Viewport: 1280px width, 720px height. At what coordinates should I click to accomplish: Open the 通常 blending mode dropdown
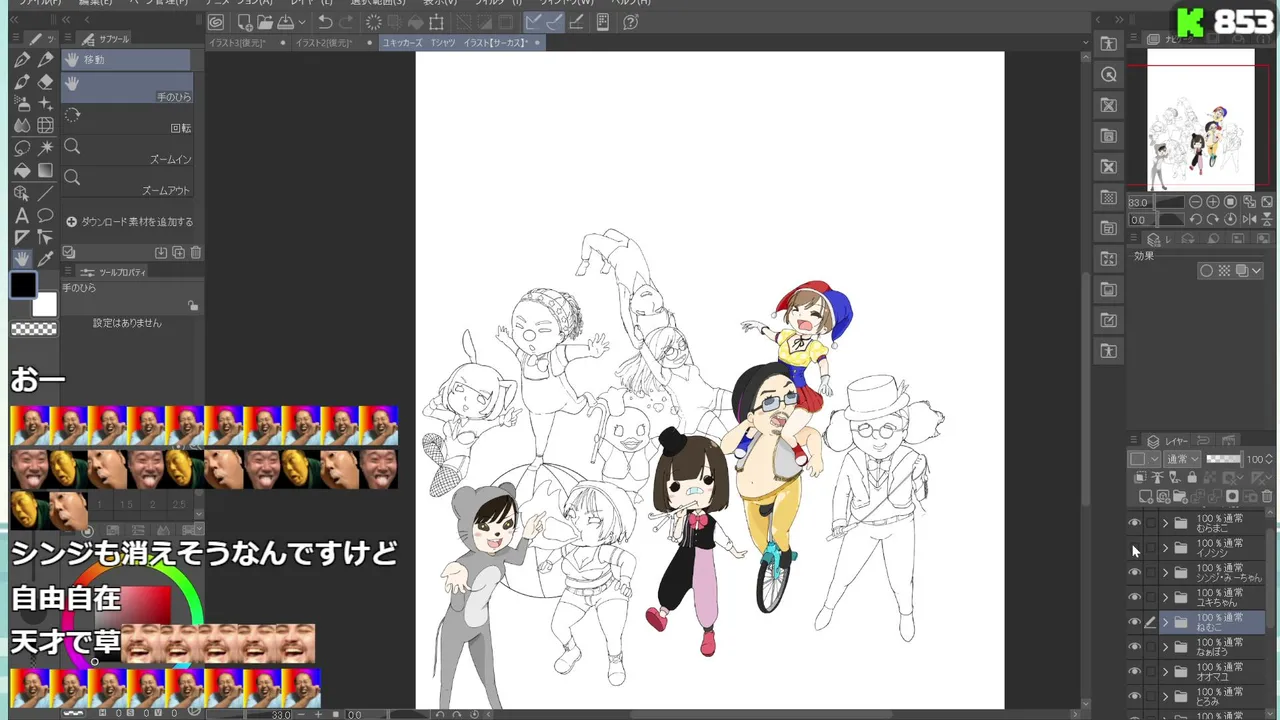point(1183,459)
